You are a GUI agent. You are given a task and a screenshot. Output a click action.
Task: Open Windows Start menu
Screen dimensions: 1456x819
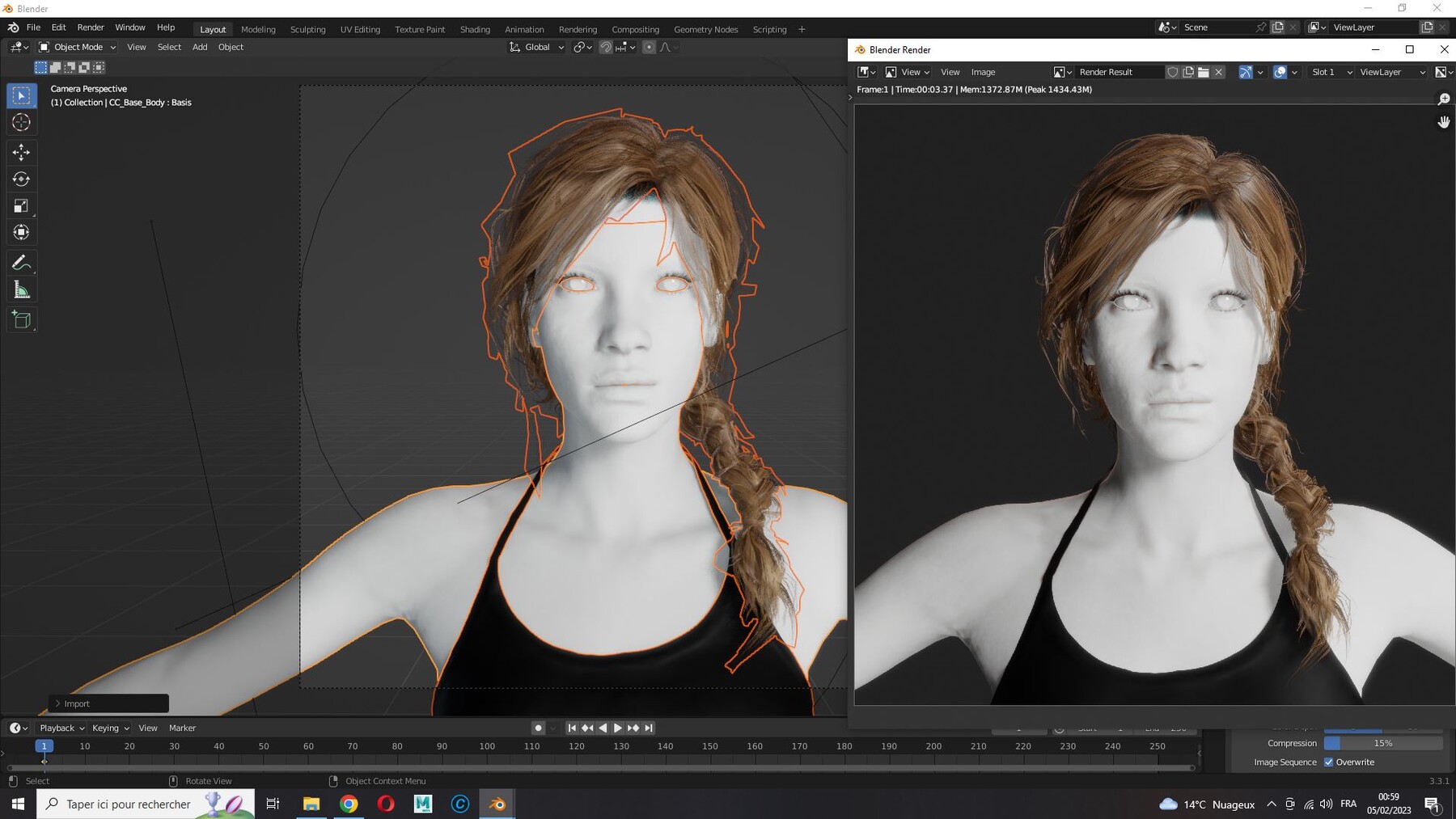[x=18, y=804]
